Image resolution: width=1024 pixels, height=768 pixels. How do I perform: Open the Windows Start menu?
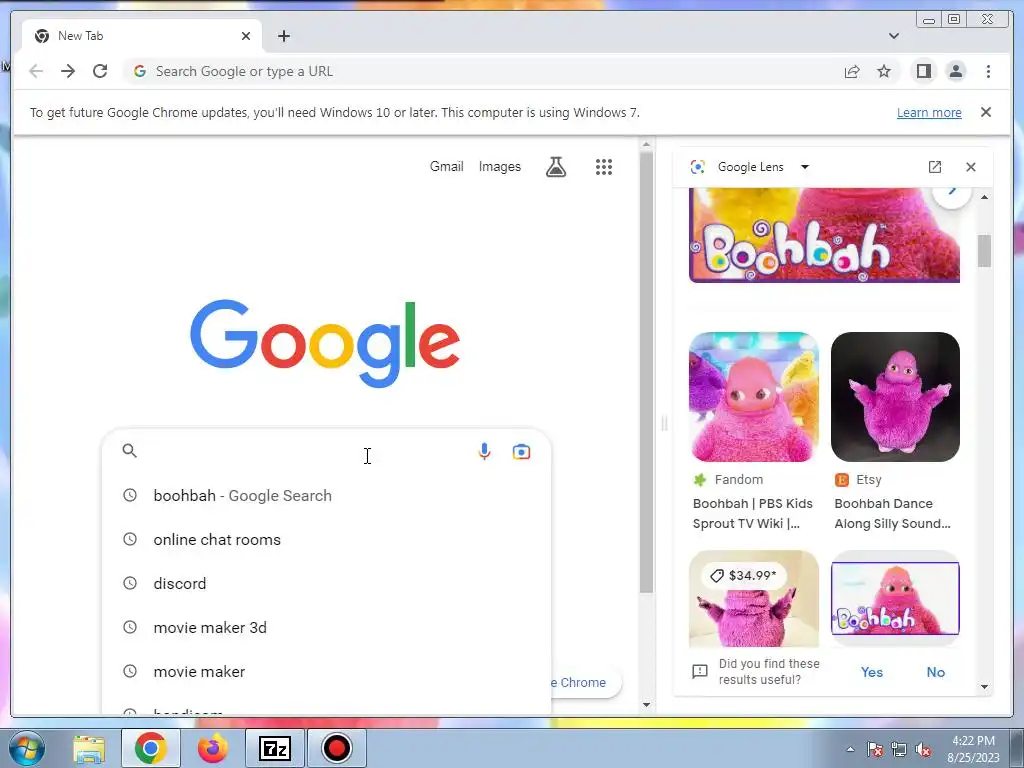coord(26,748)
